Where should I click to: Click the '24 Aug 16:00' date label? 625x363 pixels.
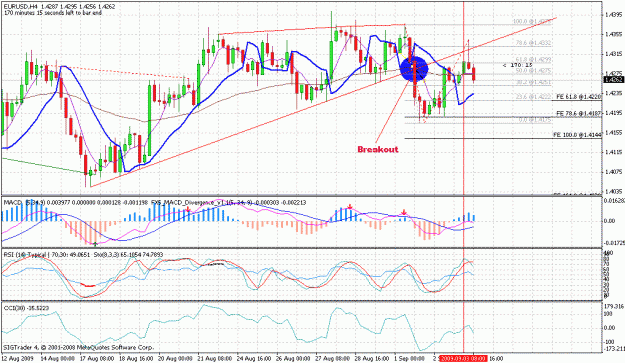click(x=254, y=359)
